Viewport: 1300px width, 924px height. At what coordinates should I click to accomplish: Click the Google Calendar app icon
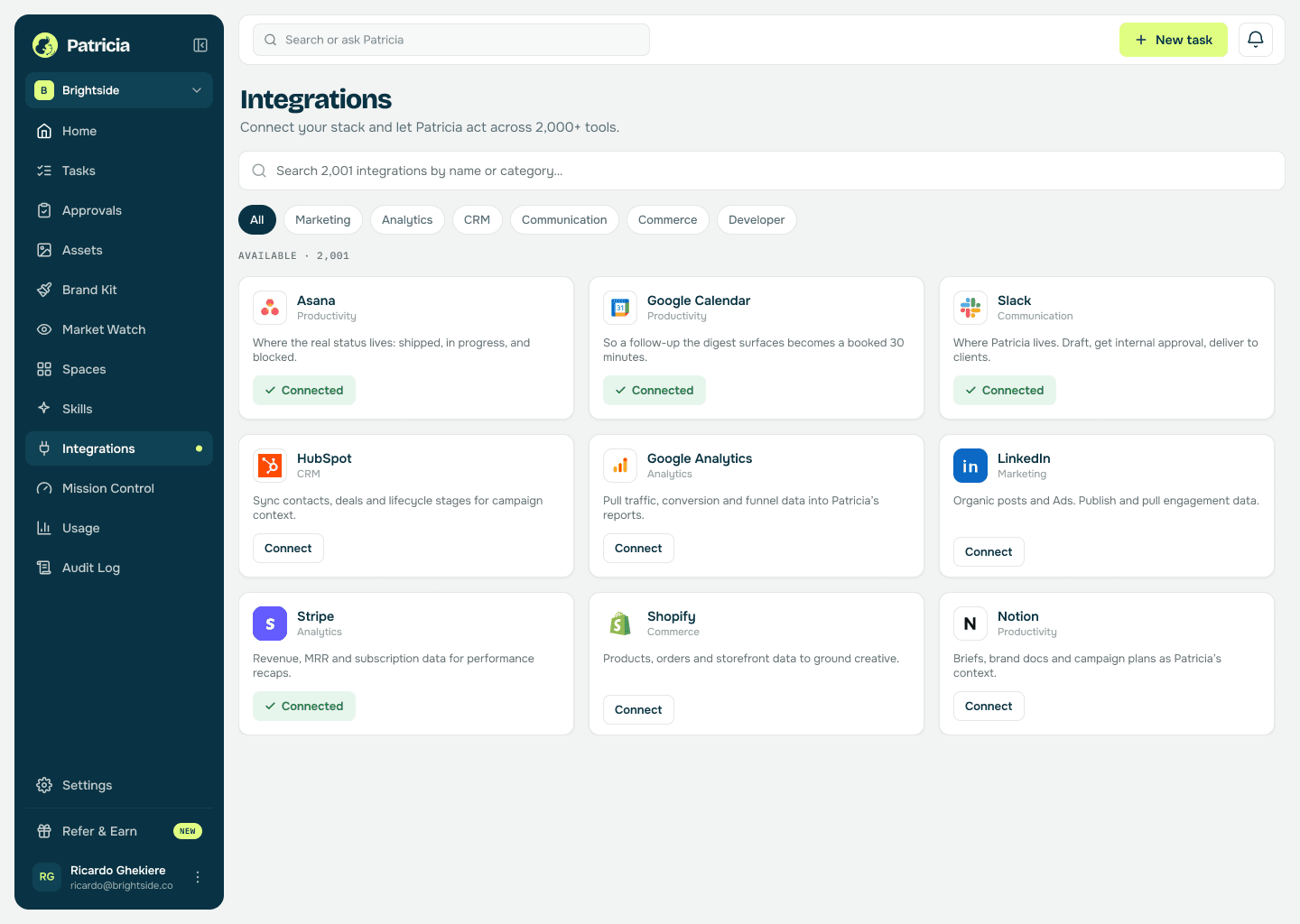pos(620,308)
